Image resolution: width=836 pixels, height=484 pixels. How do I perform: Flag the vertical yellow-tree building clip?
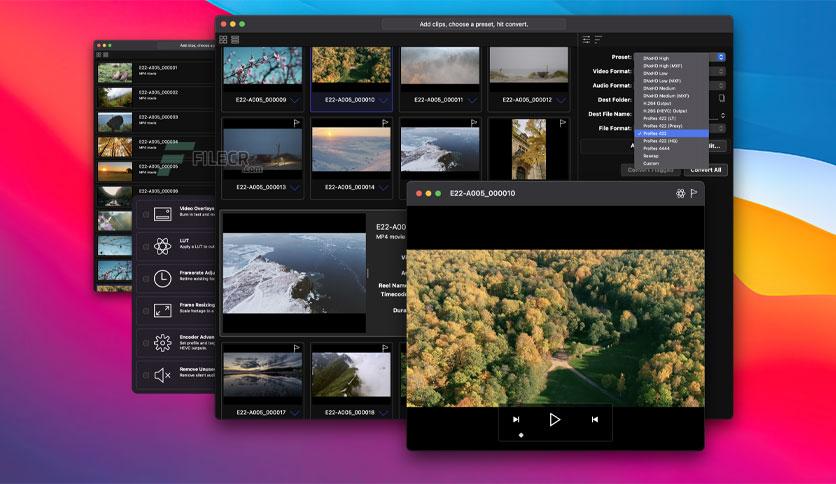tap(562, 123)
